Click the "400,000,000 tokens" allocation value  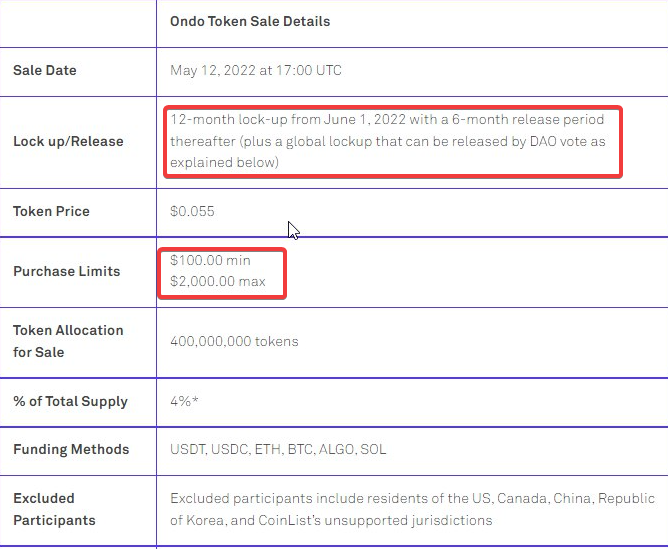(234, 342)
